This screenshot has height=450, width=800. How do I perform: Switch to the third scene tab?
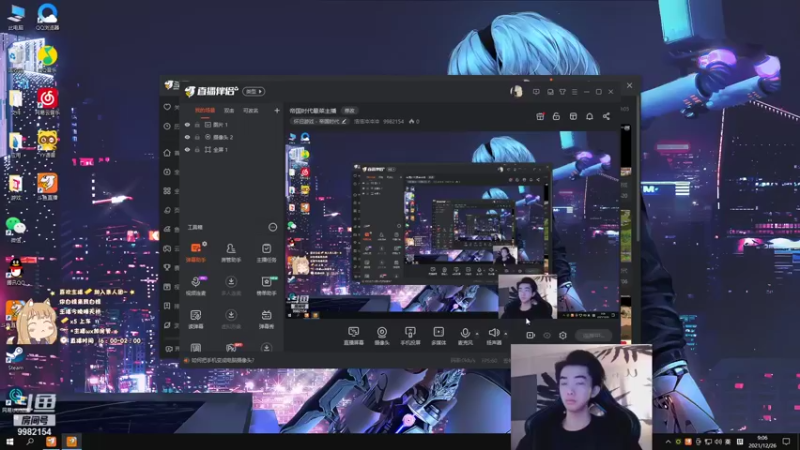251,111
